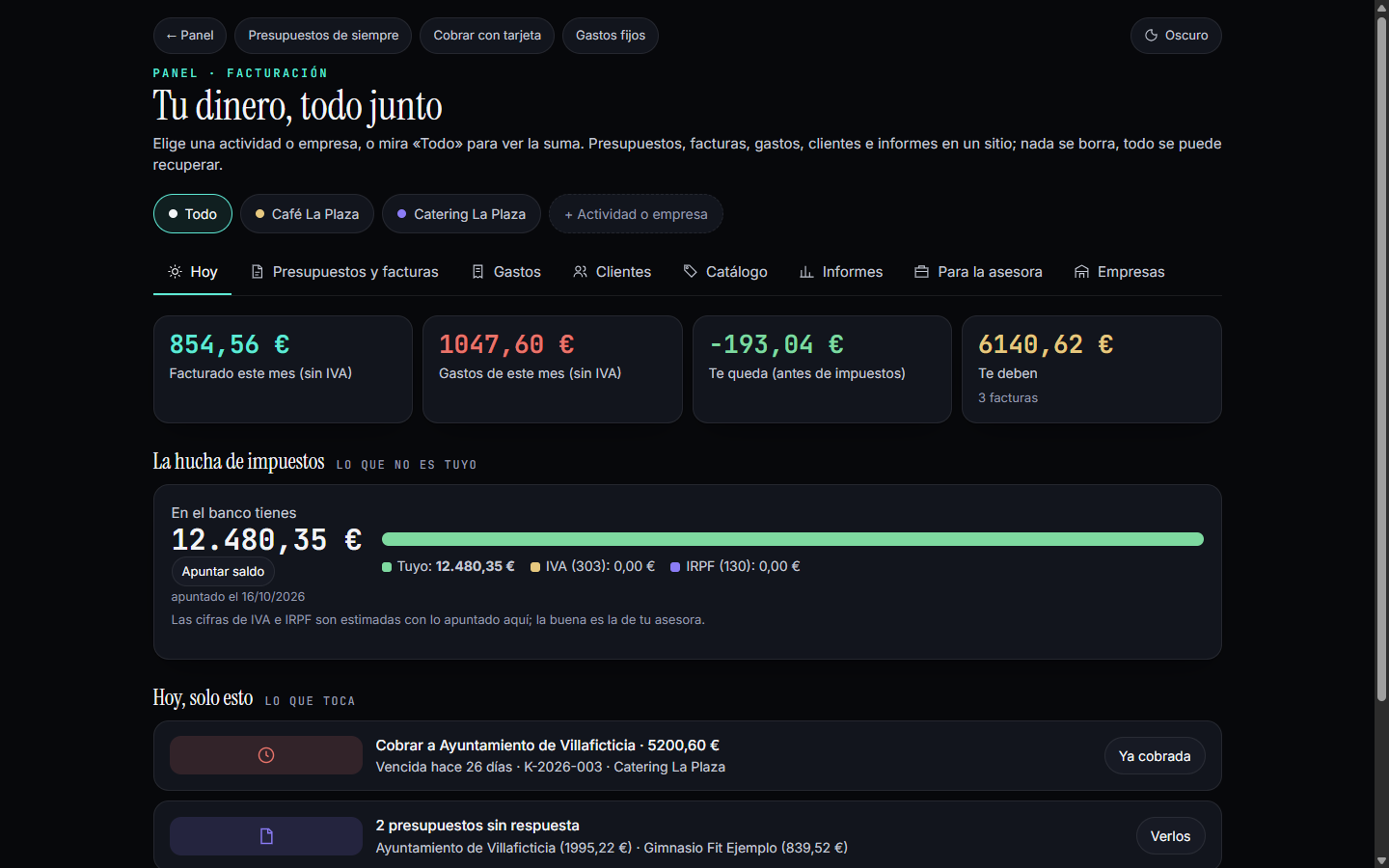Viewport: 1389px width, 868px height.
Task: Click the moon icon in Oscuro button
Action: pyautogui.click(x=1151, y=36)
